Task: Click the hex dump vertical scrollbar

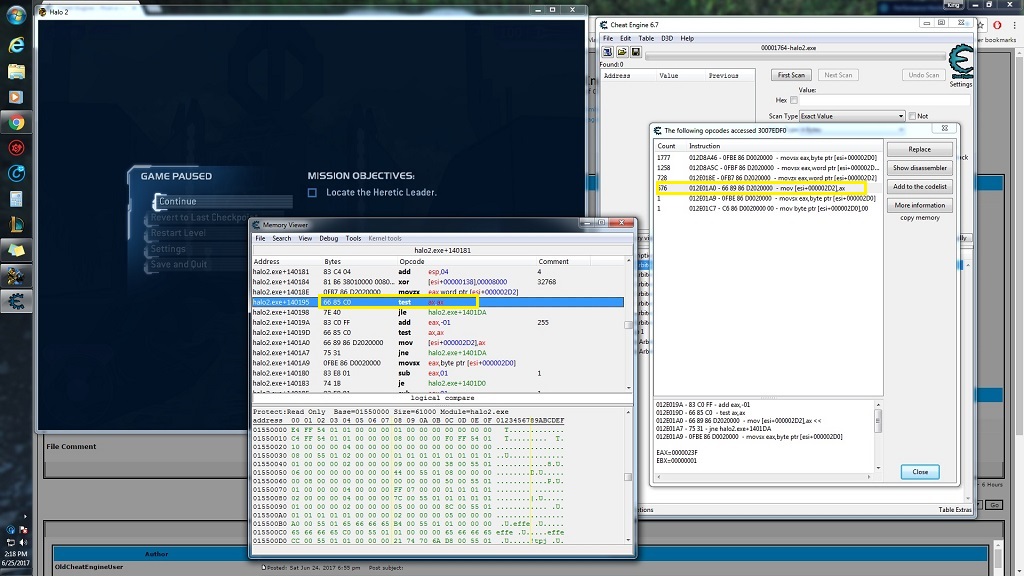Action: [x=628, y=476]
